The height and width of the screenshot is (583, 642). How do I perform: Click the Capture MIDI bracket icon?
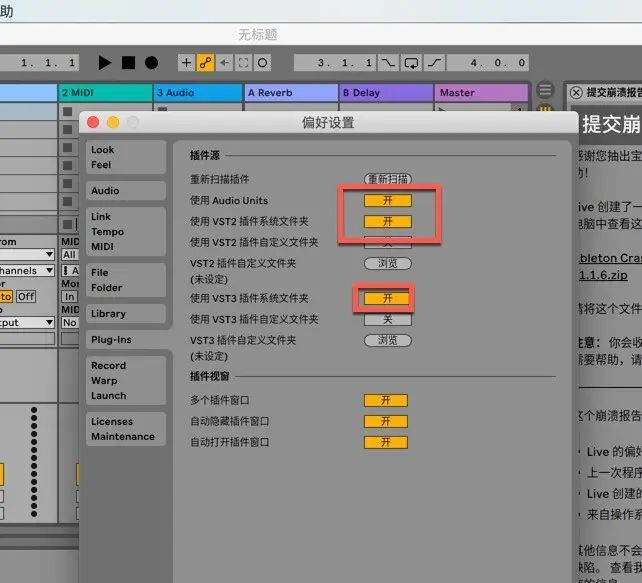(x=243, y=63)
